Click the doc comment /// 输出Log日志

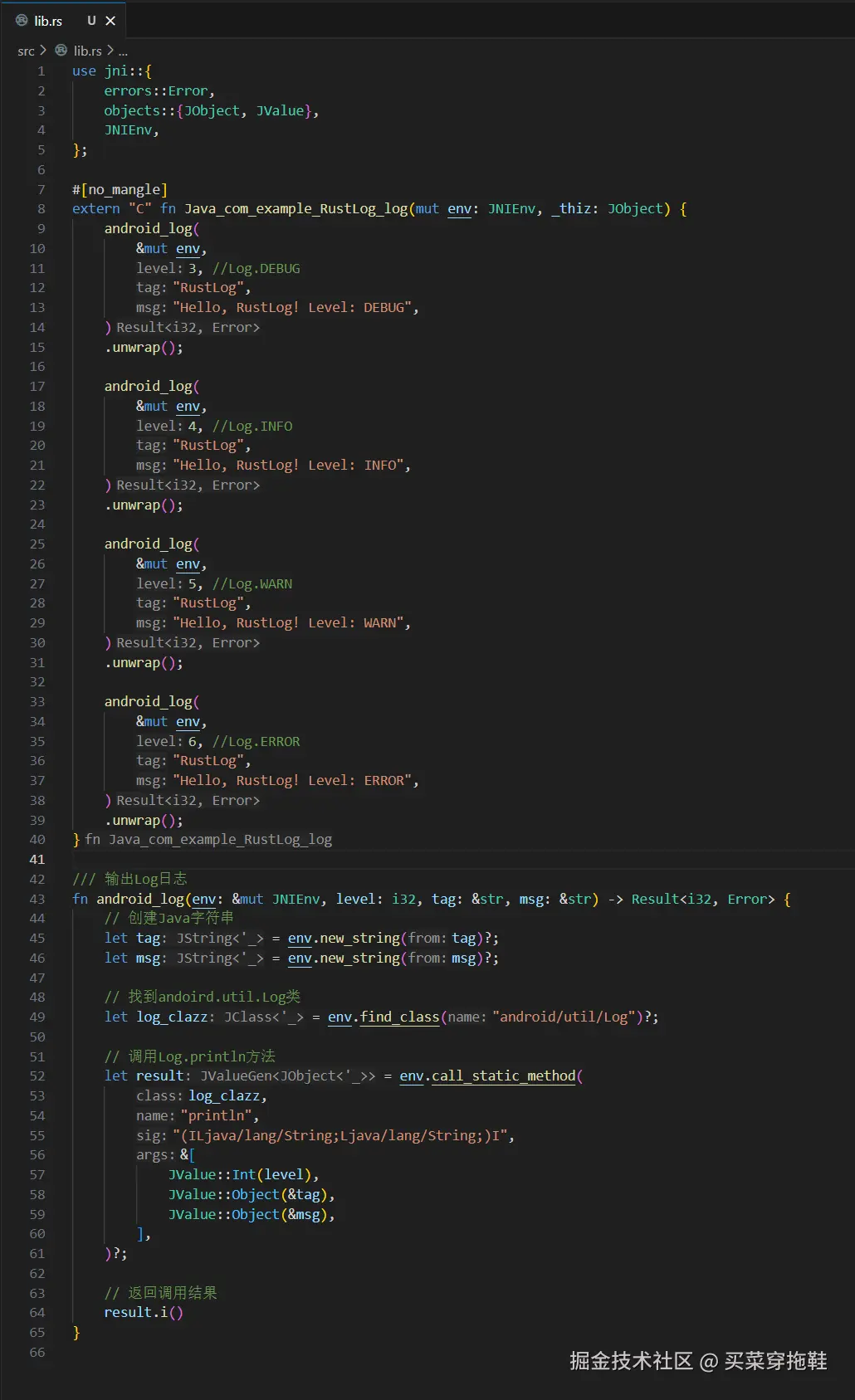point(129,879)
